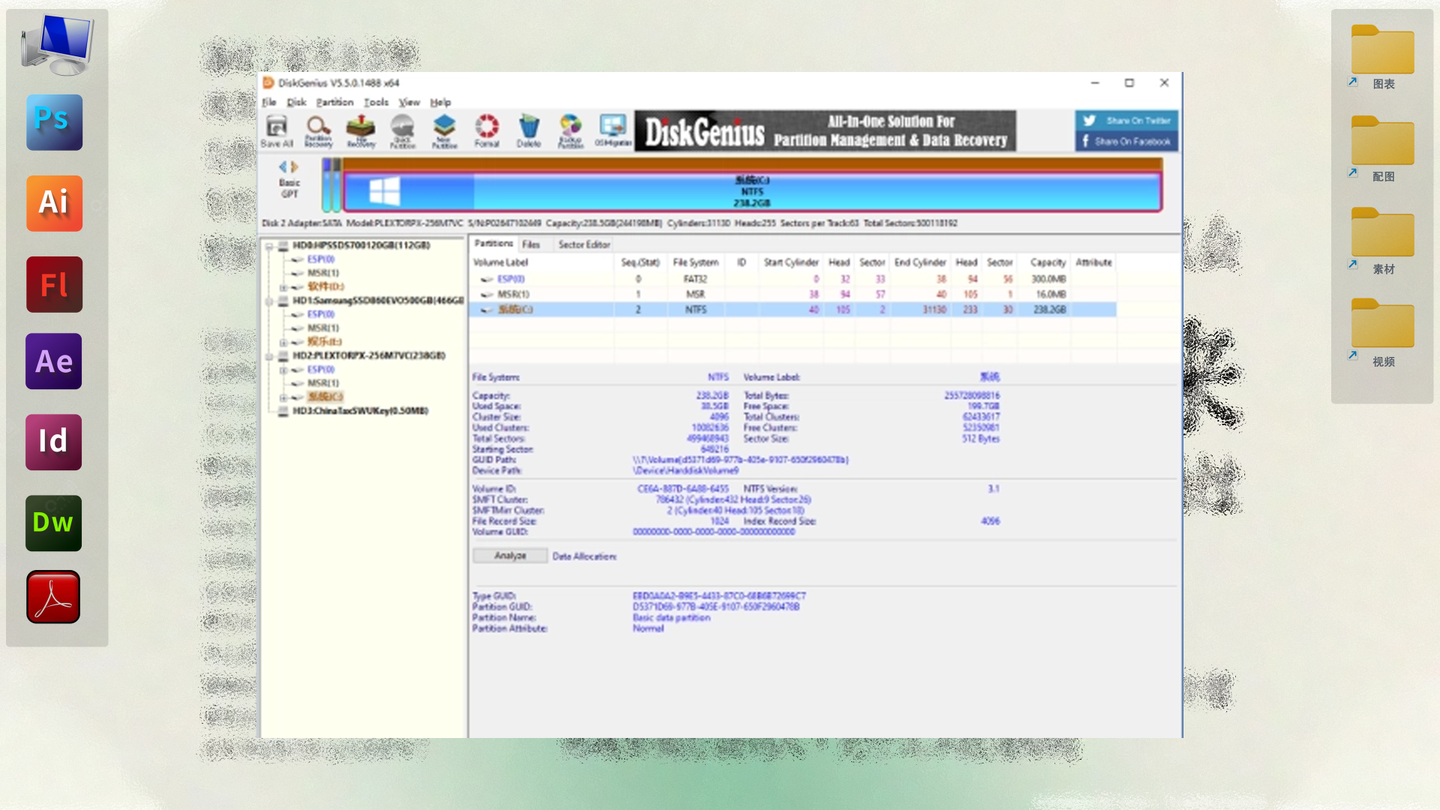Click Share On Facebook
Screen dimensions: 1440x810
[1127, 141]
